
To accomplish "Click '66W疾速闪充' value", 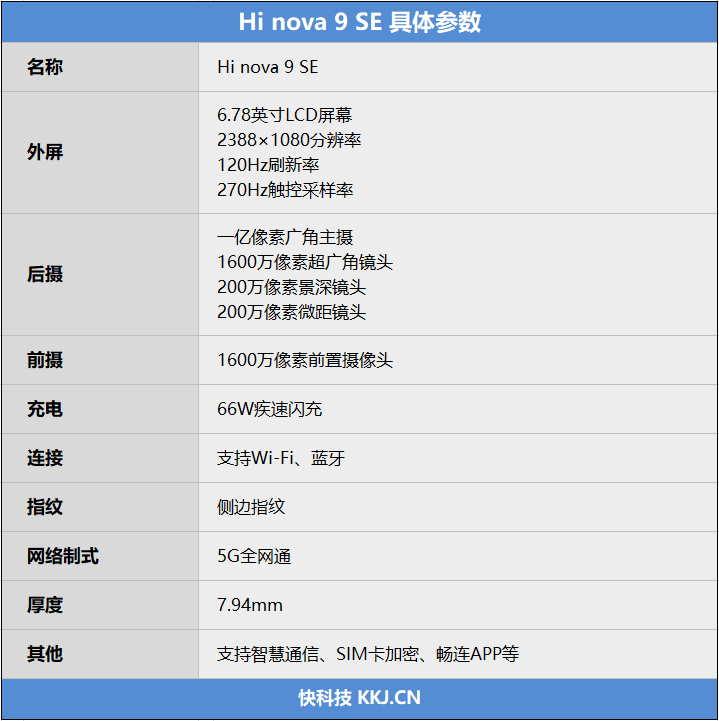I will tap(269, 409).
